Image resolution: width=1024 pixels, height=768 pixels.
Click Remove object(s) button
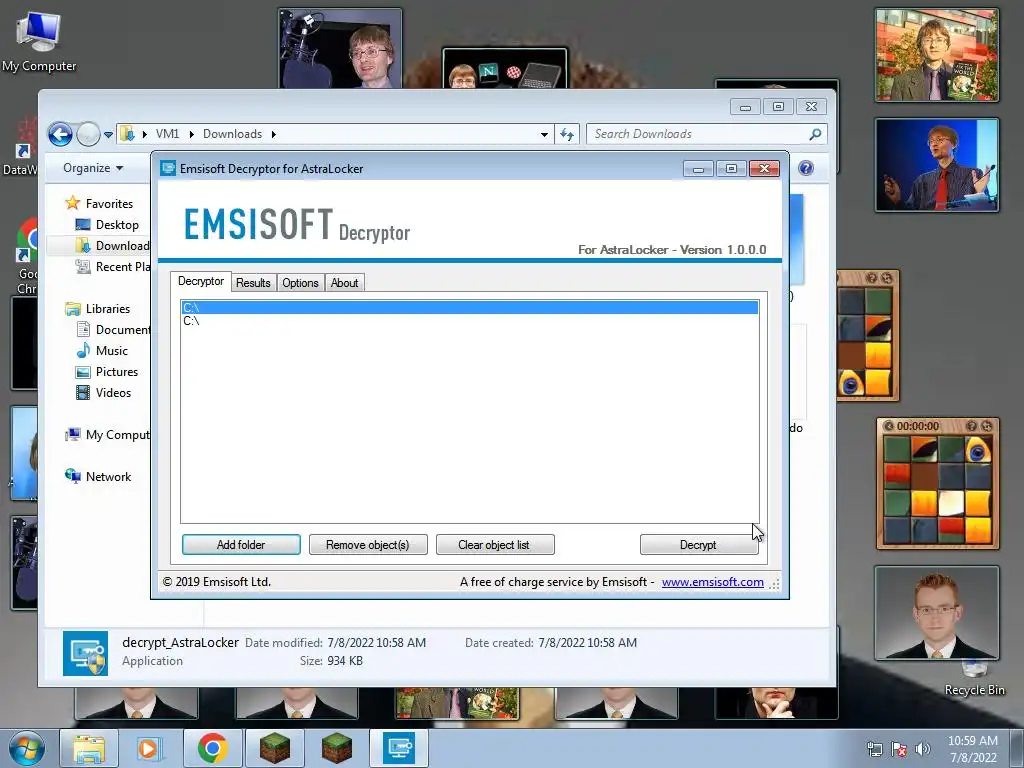pos(368,545)
